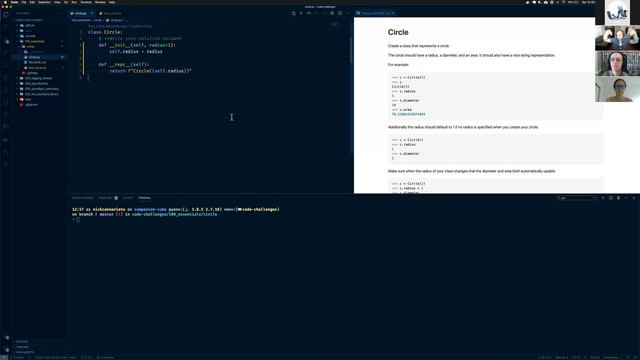Select the Terminal panel tab

(x=144, y=198)
